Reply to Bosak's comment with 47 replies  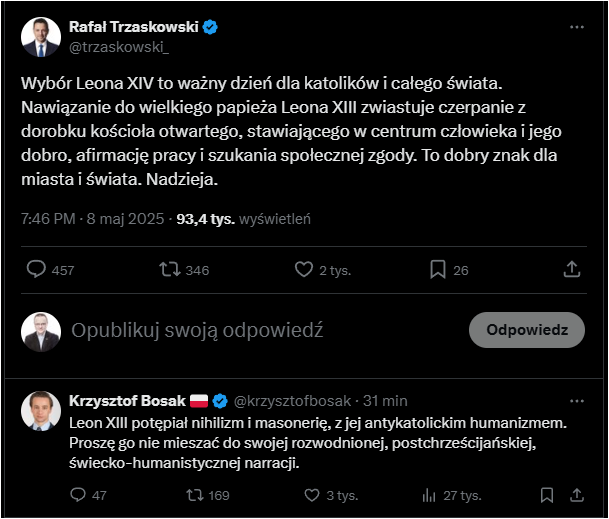[78, 495]
